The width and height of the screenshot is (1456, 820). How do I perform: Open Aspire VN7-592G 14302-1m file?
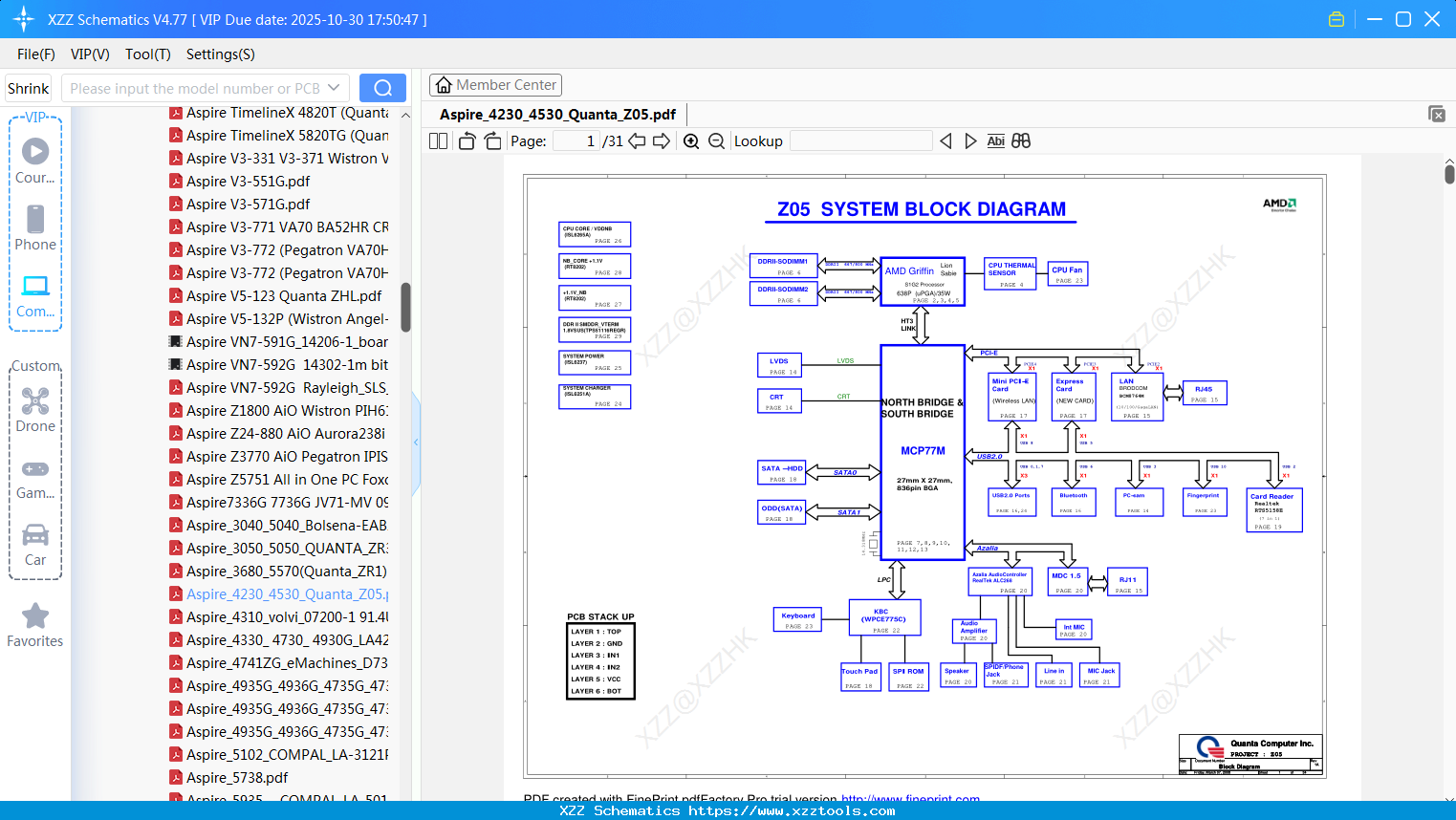tap(279, 365)
